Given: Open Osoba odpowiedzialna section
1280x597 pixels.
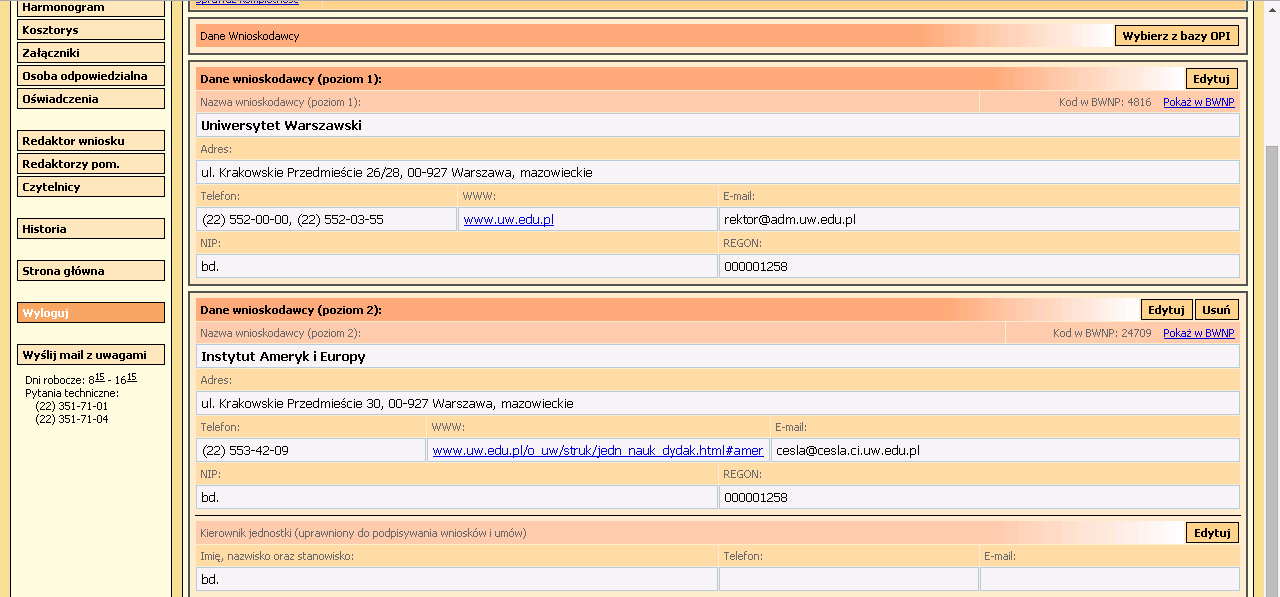Looking at the screenshot, I should coord(91,76).
